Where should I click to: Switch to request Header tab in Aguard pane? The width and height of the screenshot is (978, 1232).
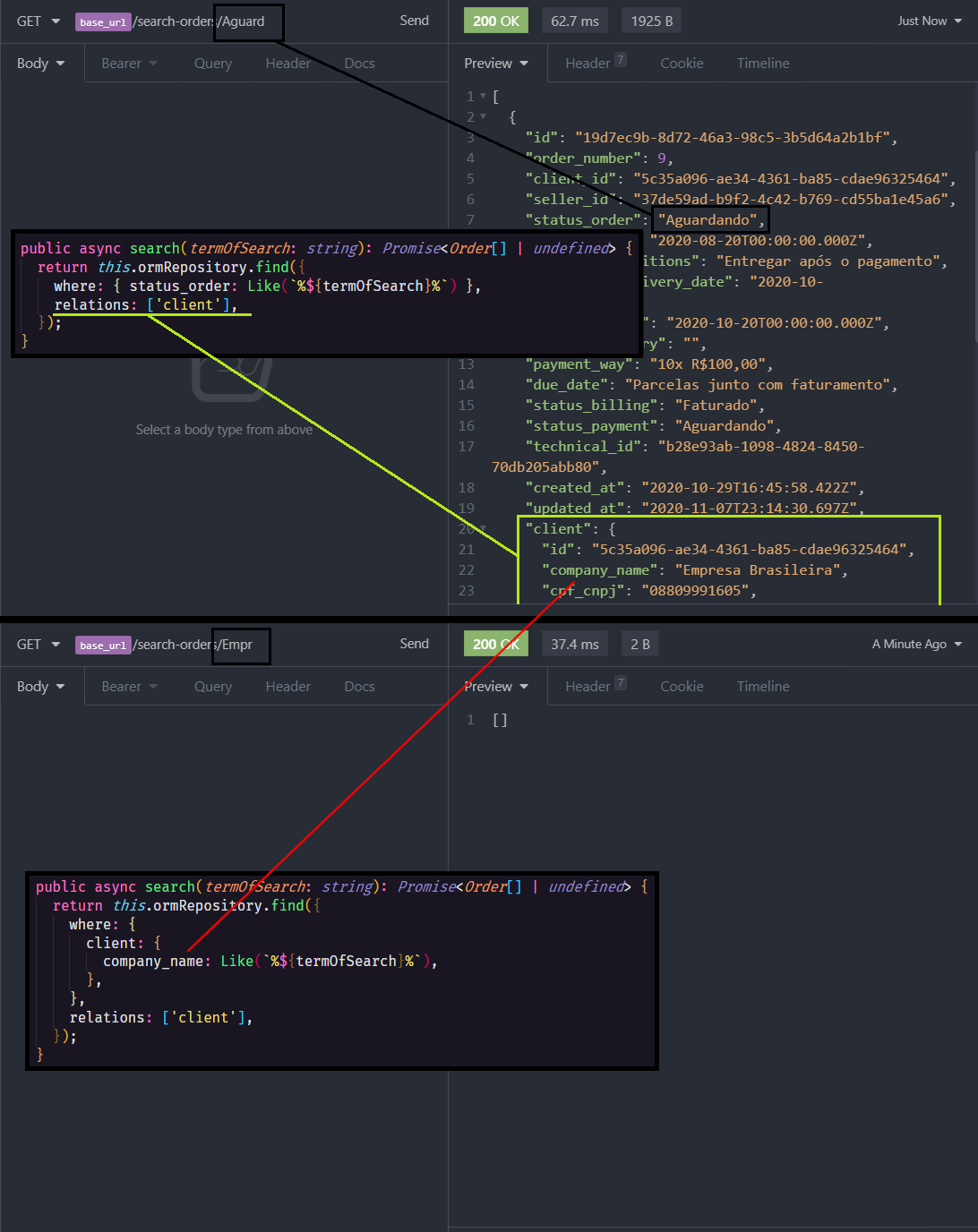[x=288, y=64]
